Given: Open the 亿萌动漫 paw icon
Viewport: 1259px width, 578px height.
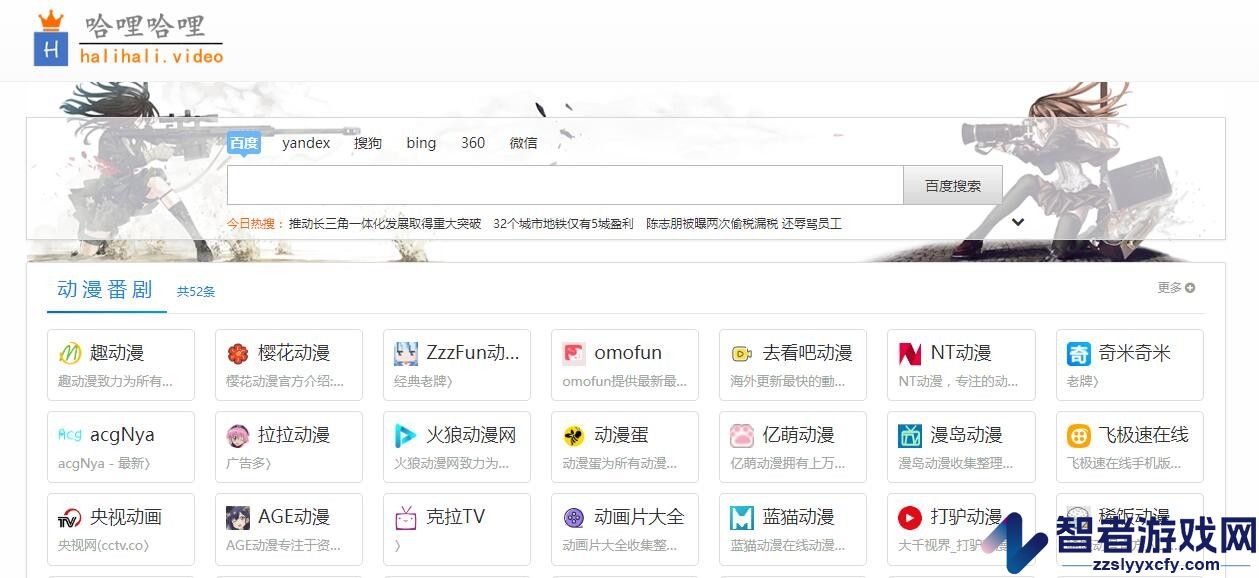Looking at the screenshot, I should (742, 435).
